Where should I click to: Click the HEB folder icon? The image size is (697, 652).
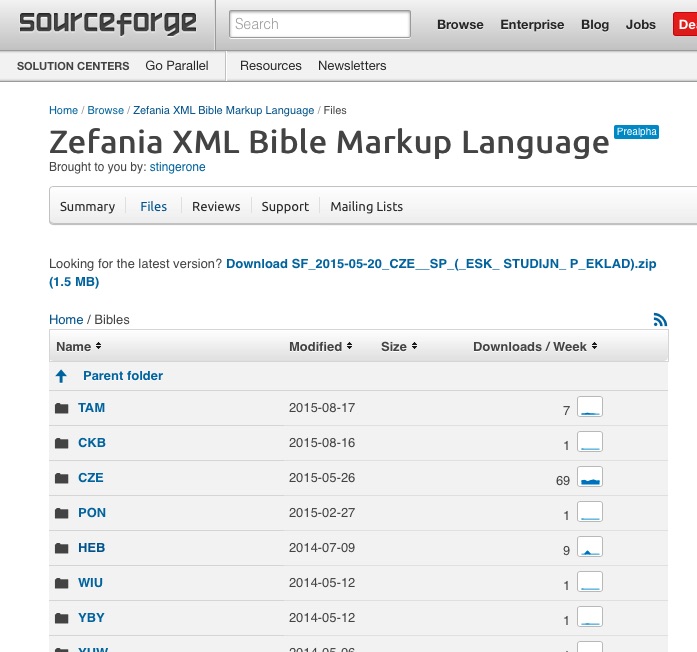(x=61, y=548)
